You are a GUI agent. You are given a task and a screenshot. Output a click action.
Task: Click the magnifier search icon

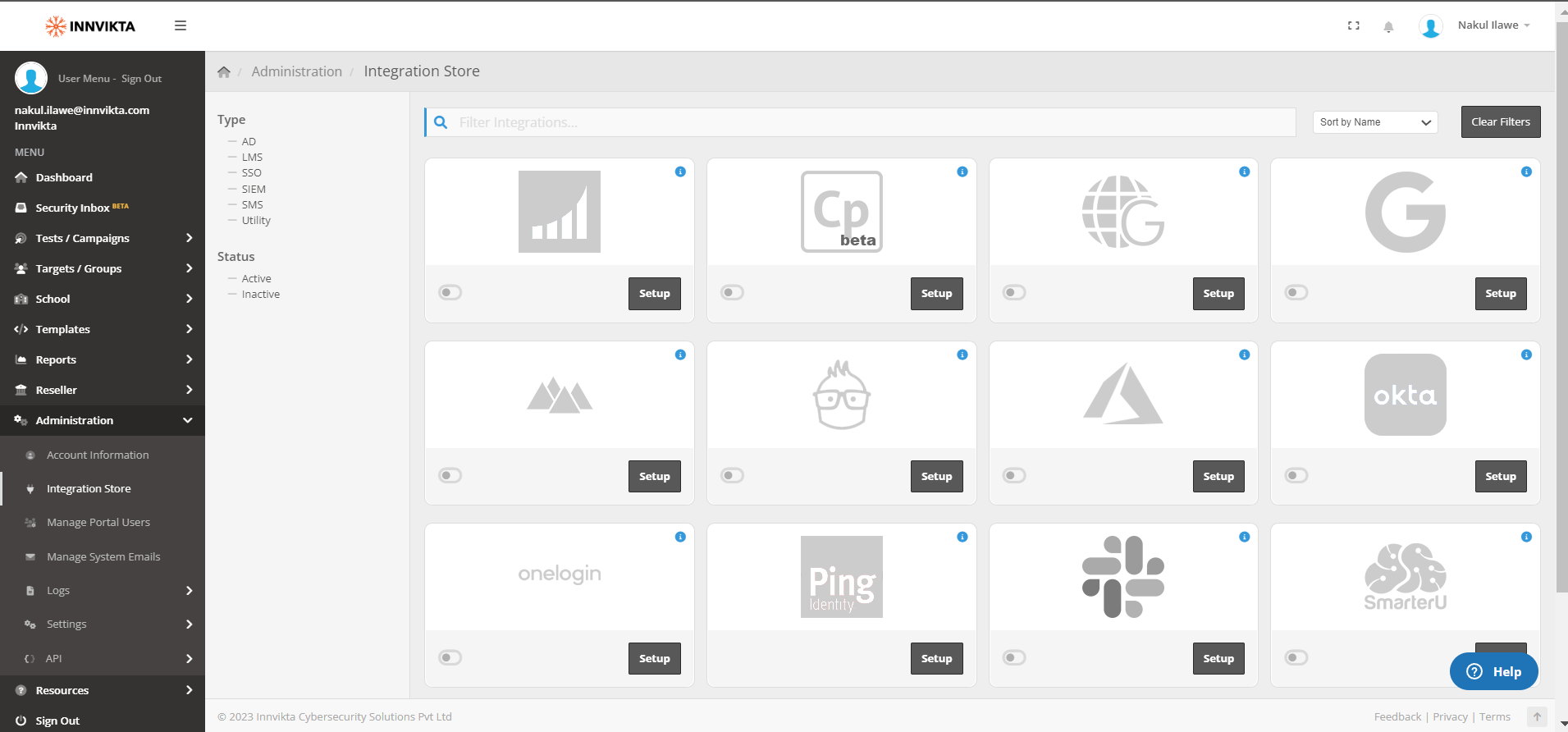point(441,122)
